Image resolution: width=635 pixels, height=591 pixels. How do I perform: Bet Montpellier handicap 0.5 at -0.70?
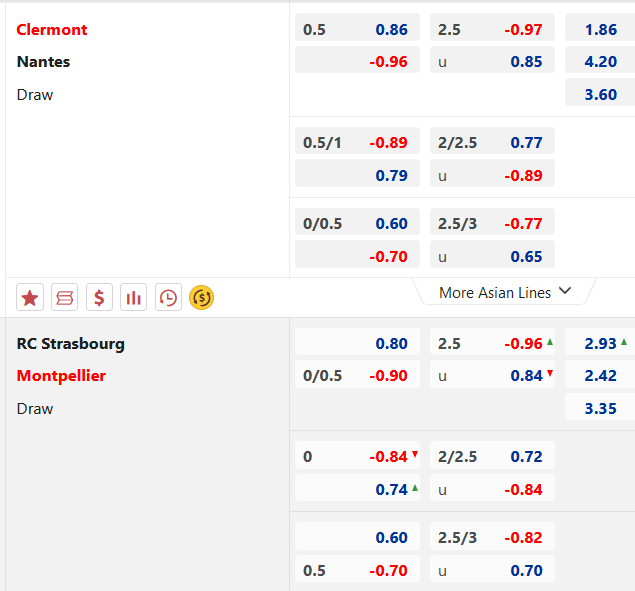click(357, 569)
